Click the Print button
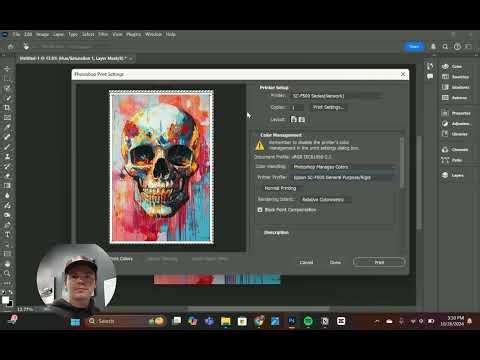The image size is (480, 360). [379, 262]
